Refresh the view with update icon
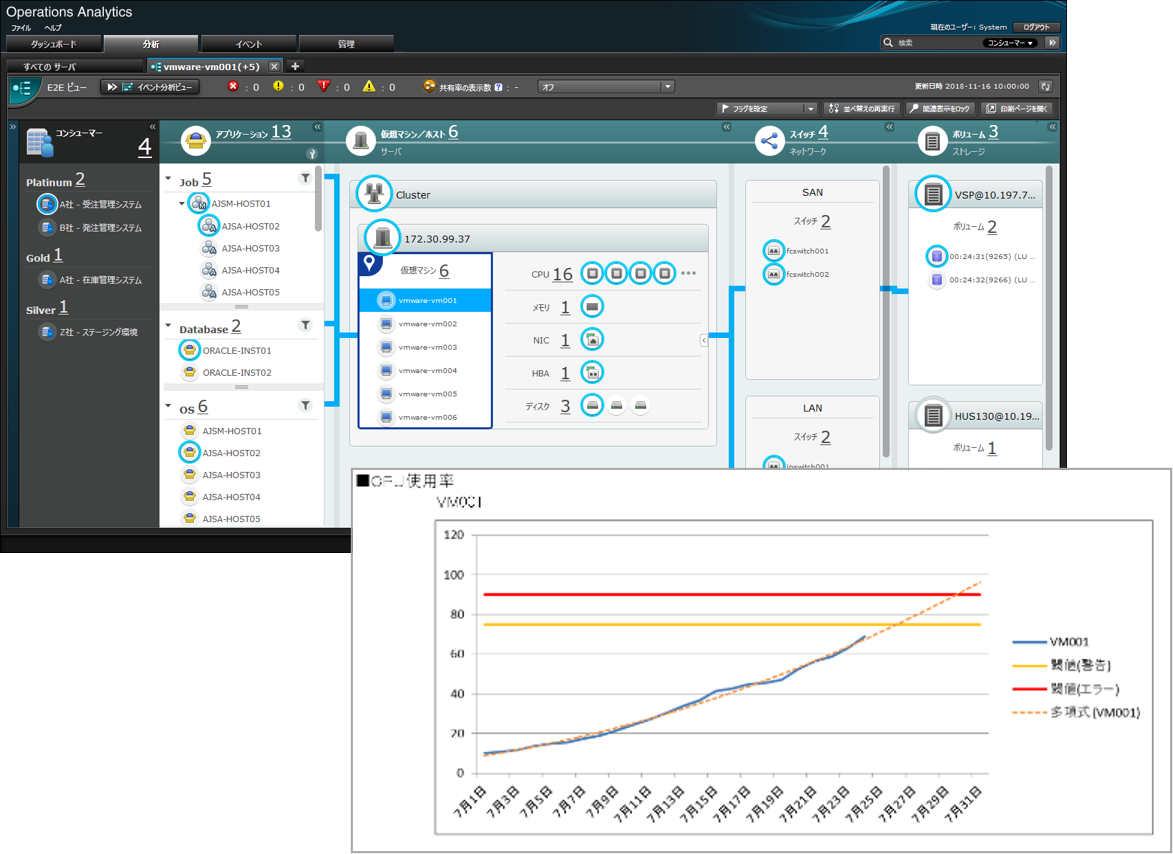The width and height of the screenshot is (1173, 854). (x=1045, y=87)
